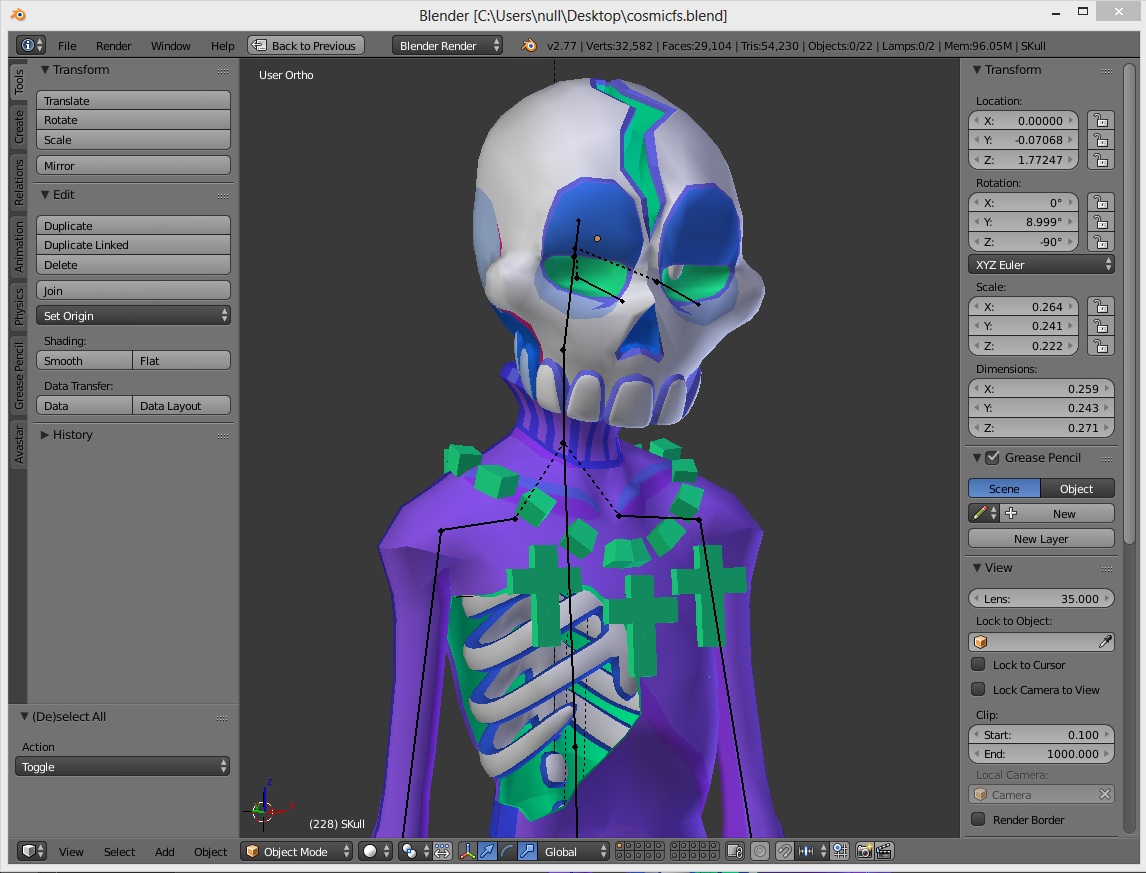This screenshot has width=1146, height=873.
Task: Click the Duplicate Linked button
Action: 133,245
